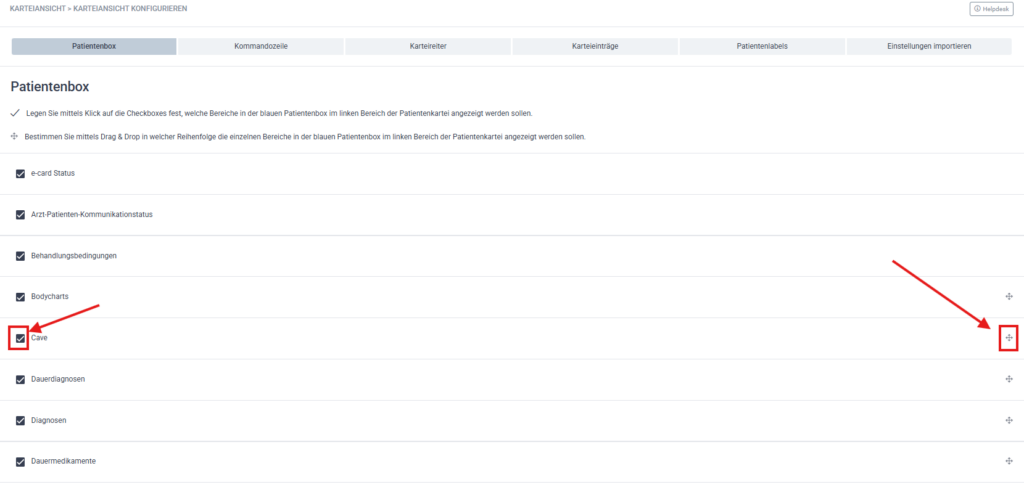Open the Karteireiter tab
The width and height of the screenshot is (1024, 487).
(428, 47)
